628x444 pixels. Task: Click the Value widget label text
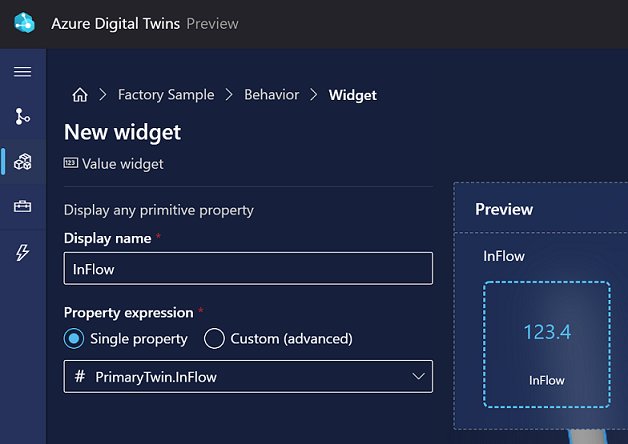[x=123, y=164]
